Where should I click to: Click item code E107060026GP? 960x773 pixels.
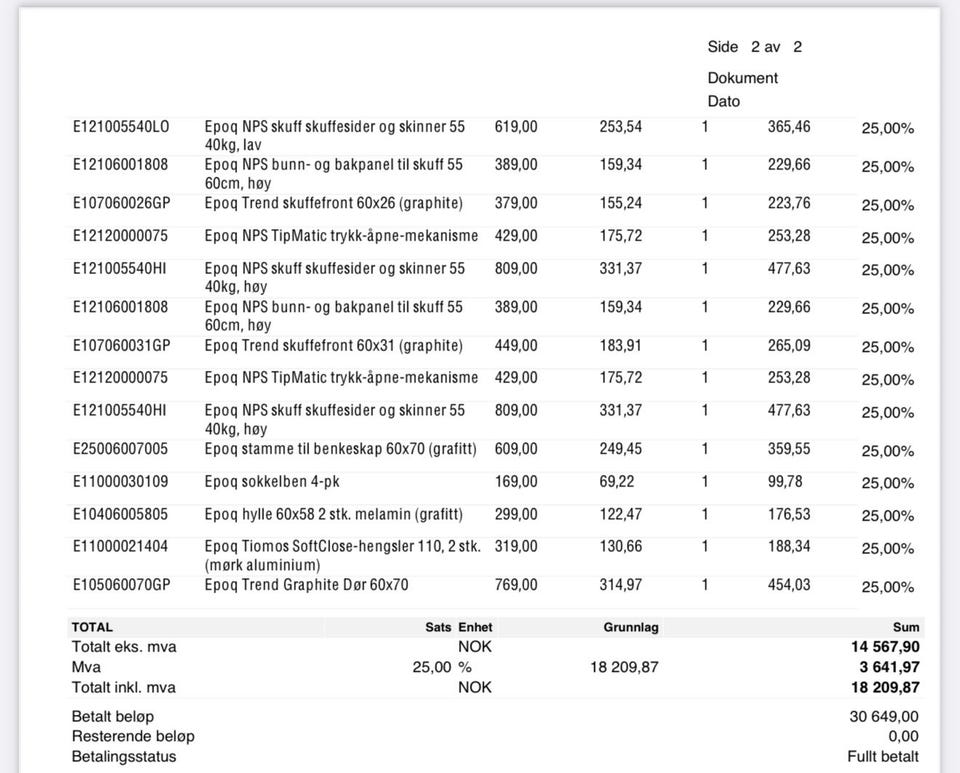click(x=121, y=203)
